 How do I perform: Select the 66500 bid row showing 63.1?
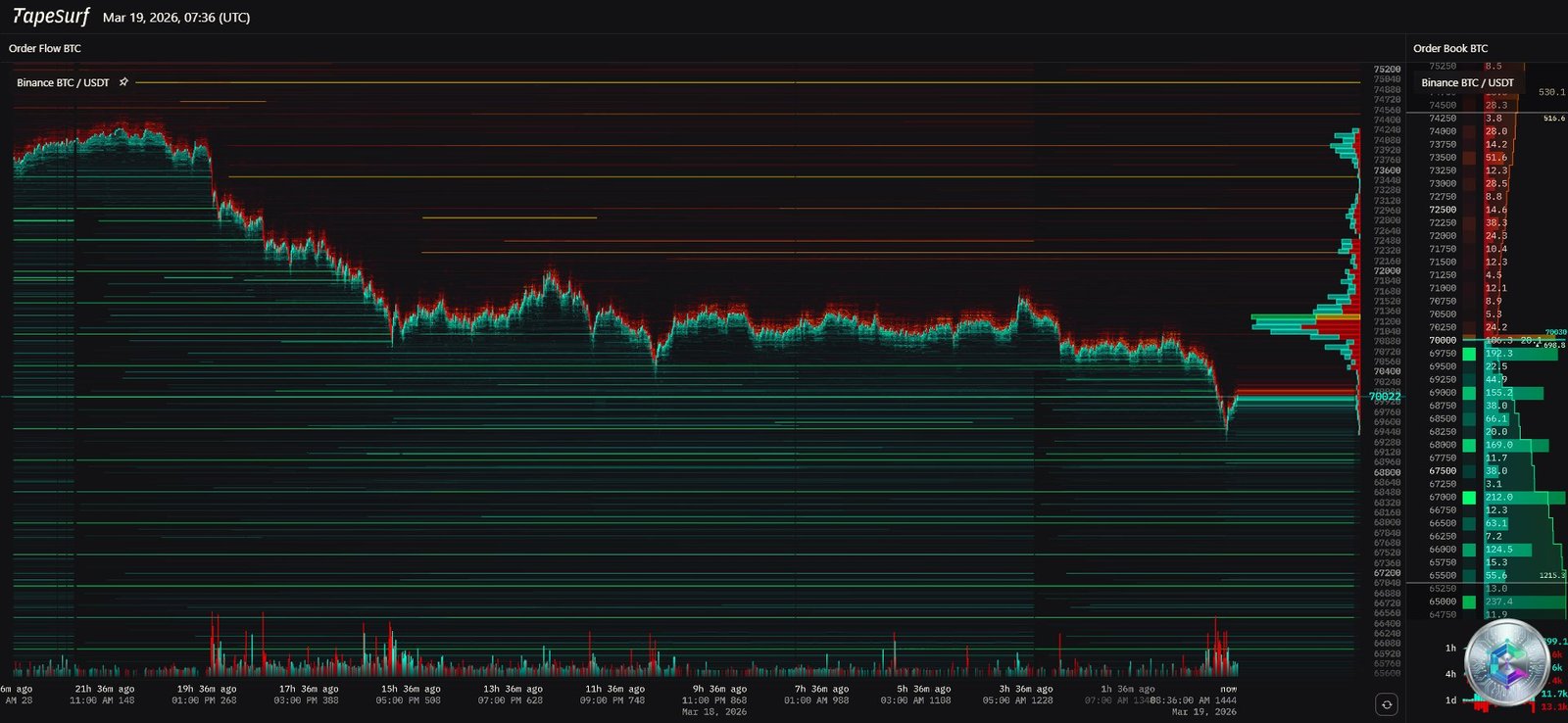[1486, 523]
